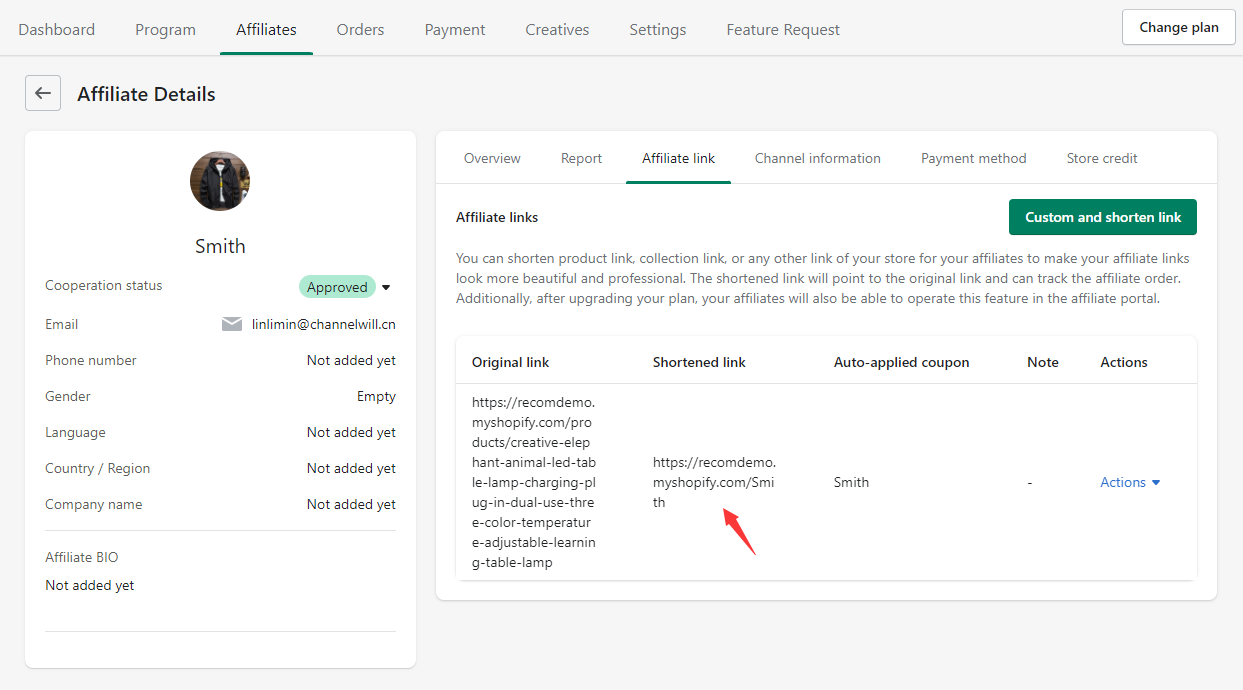Open Settings from top navigation
1243x690 pixels.
pyautogui.click(x=658, y=29)
